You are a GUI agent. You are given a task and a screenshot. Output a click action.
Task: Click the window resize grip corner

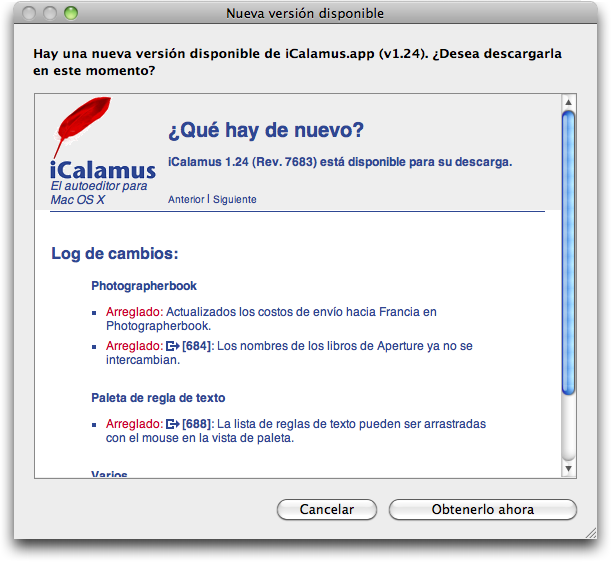pyautogui.click(x=591, y=533)
